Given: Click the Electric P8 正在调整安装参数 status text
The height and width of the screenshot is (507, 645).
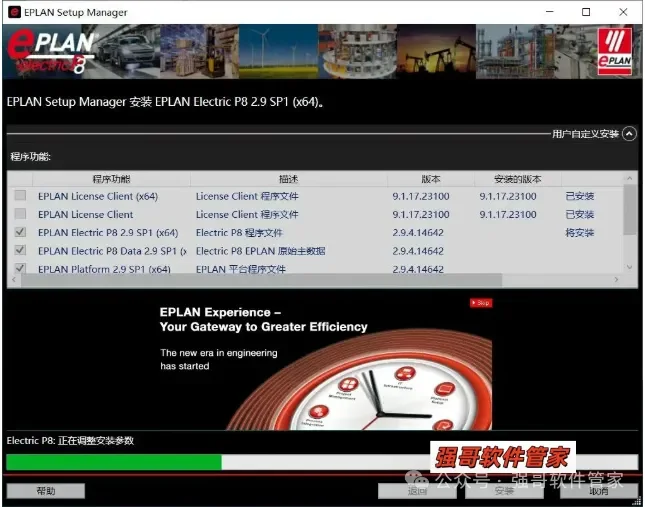Looking at the screenshot, I should (70, 440).
